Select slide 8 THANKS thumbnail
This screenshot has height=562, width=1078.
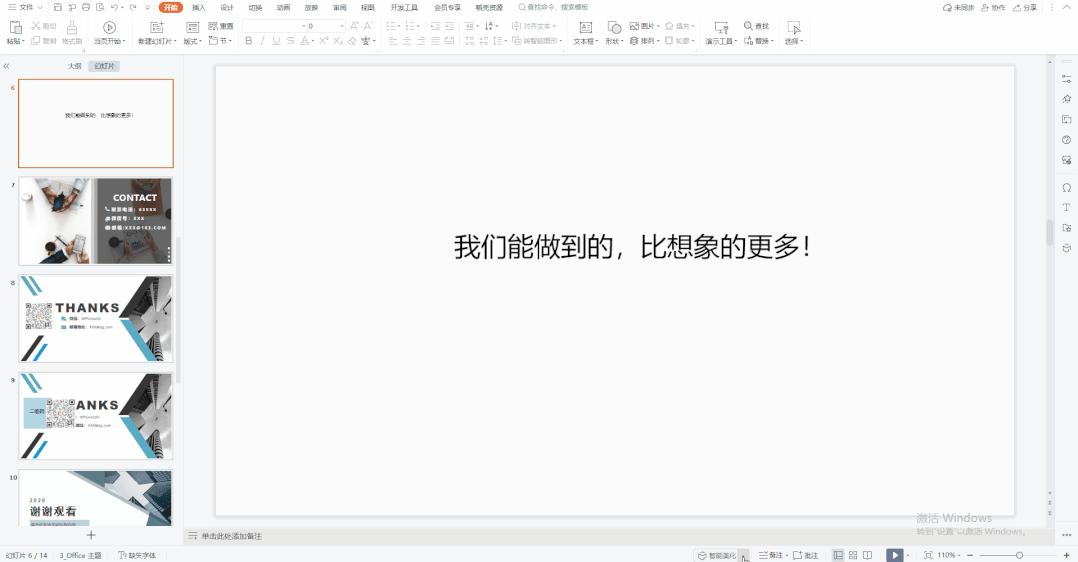click(96, 318)
